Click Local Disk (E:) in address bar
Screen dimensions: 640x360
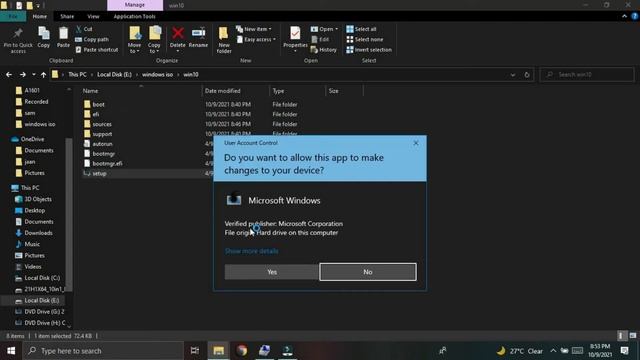tap(114, 75)
